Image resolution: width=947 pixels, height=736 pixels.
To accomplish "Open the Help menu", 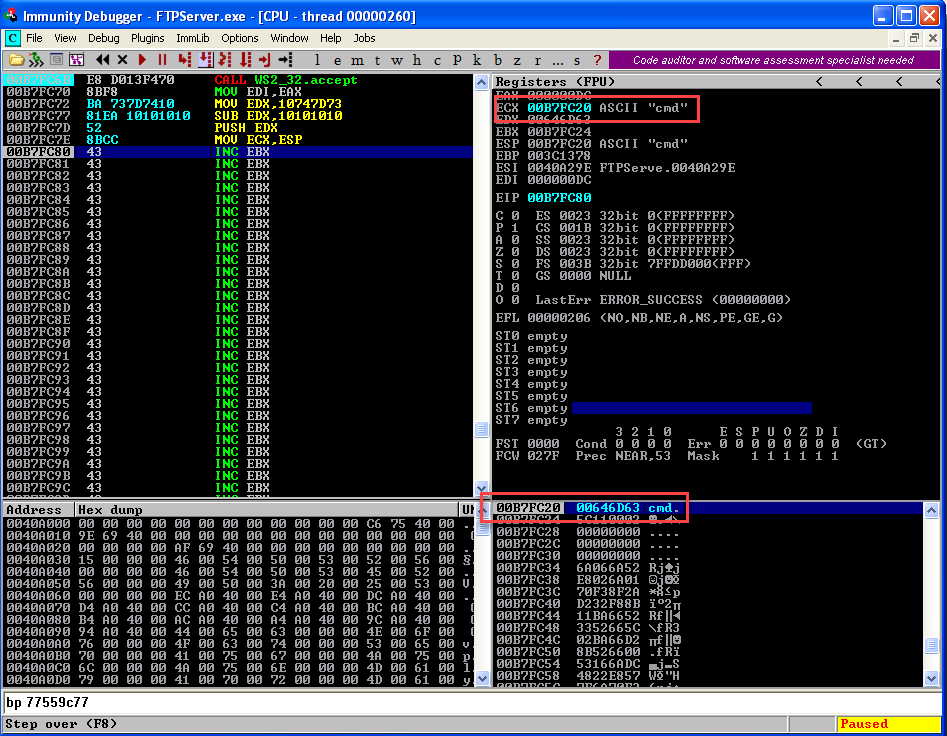I will (330, 38).
